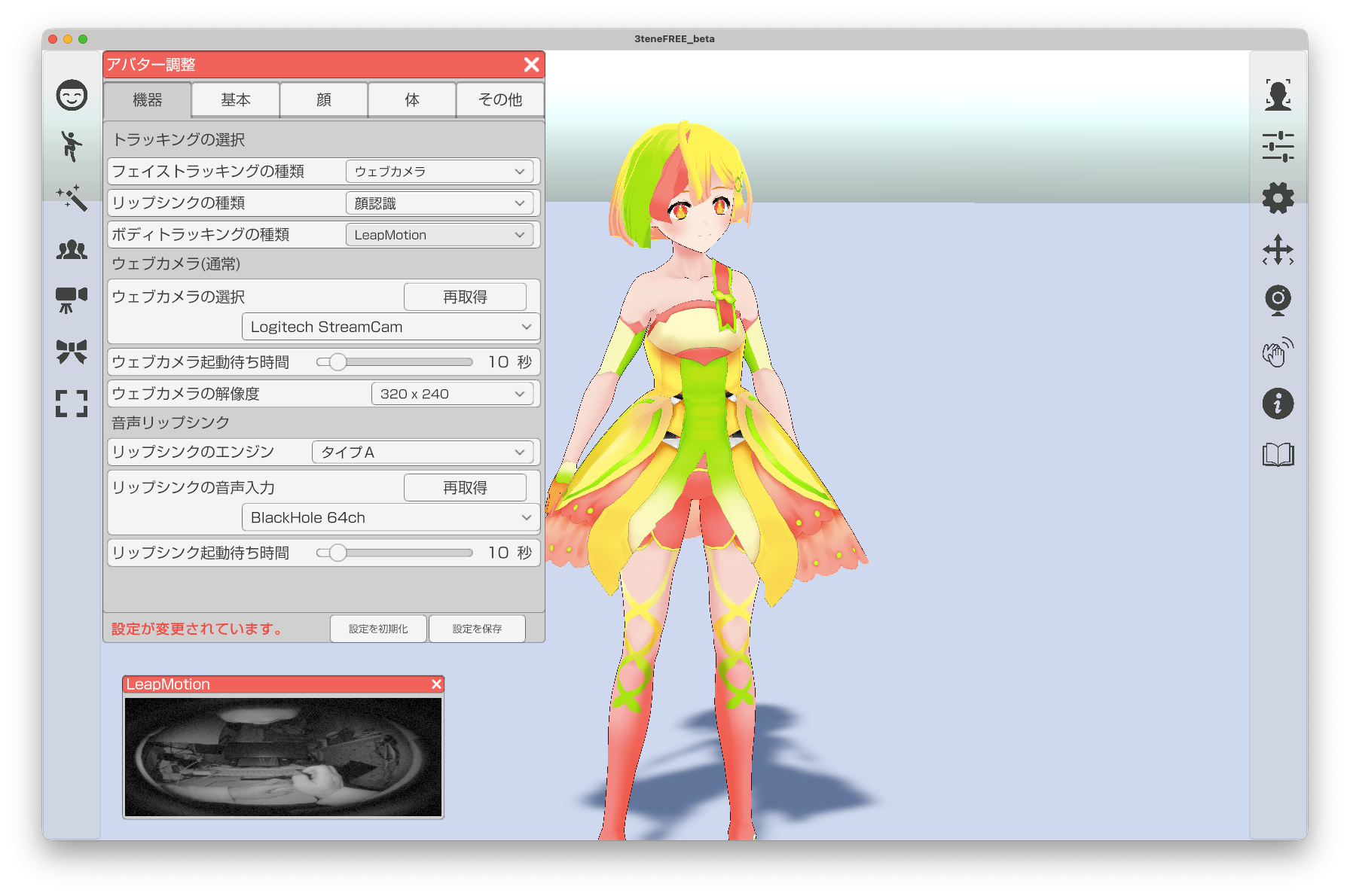Open settings with the gear icon

coord(1278,198)
